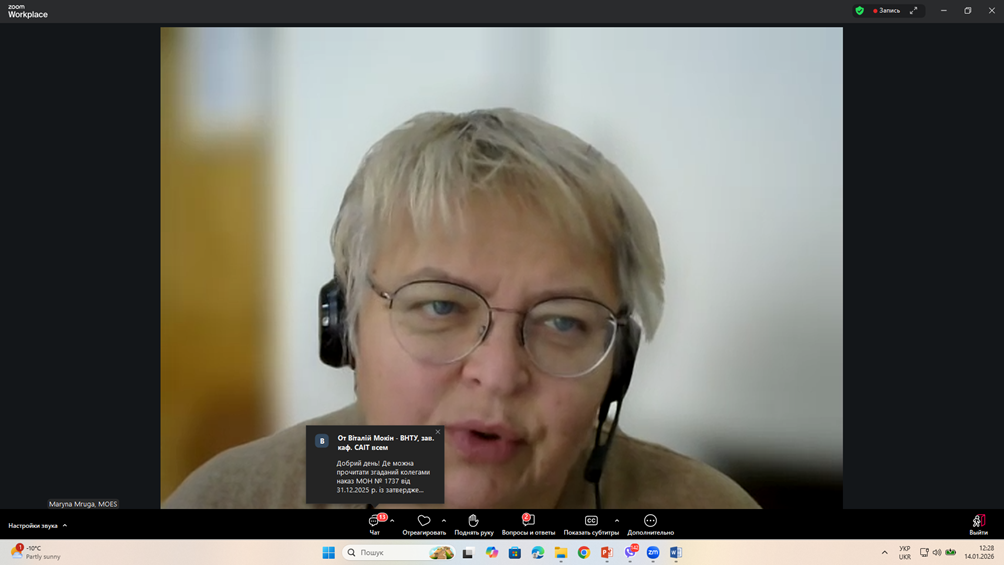Image resolution: width=1004 pixels, height=565 pixels.
Task: Open Task View on the taskbar
Action: (468, 552)
